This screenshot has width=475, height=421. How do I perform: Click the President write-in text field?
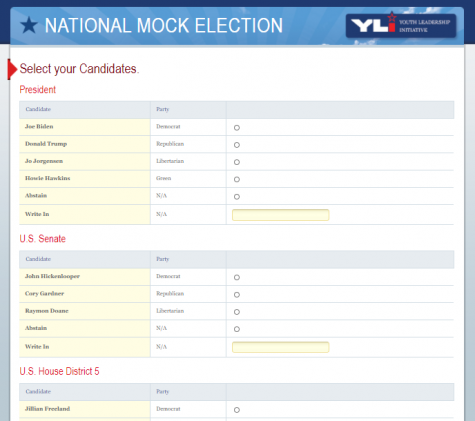coord(281,215)
